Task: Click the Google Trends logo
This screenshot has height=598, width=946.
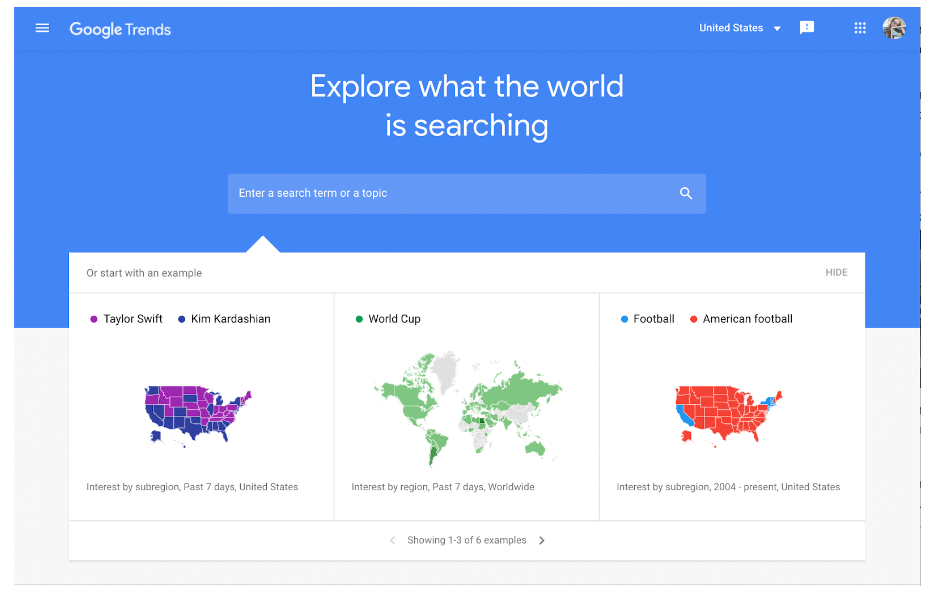Action: (120, 29)
